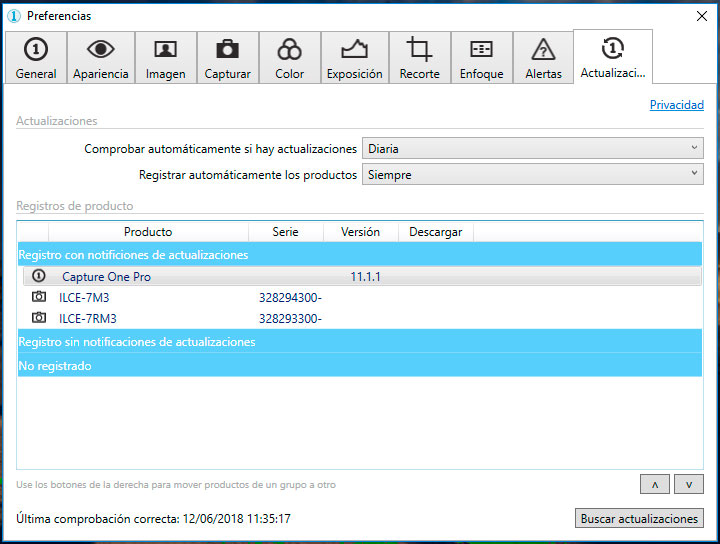Open the Alertas warning tab
720x544 pixels.
click(x=543, y=58)
